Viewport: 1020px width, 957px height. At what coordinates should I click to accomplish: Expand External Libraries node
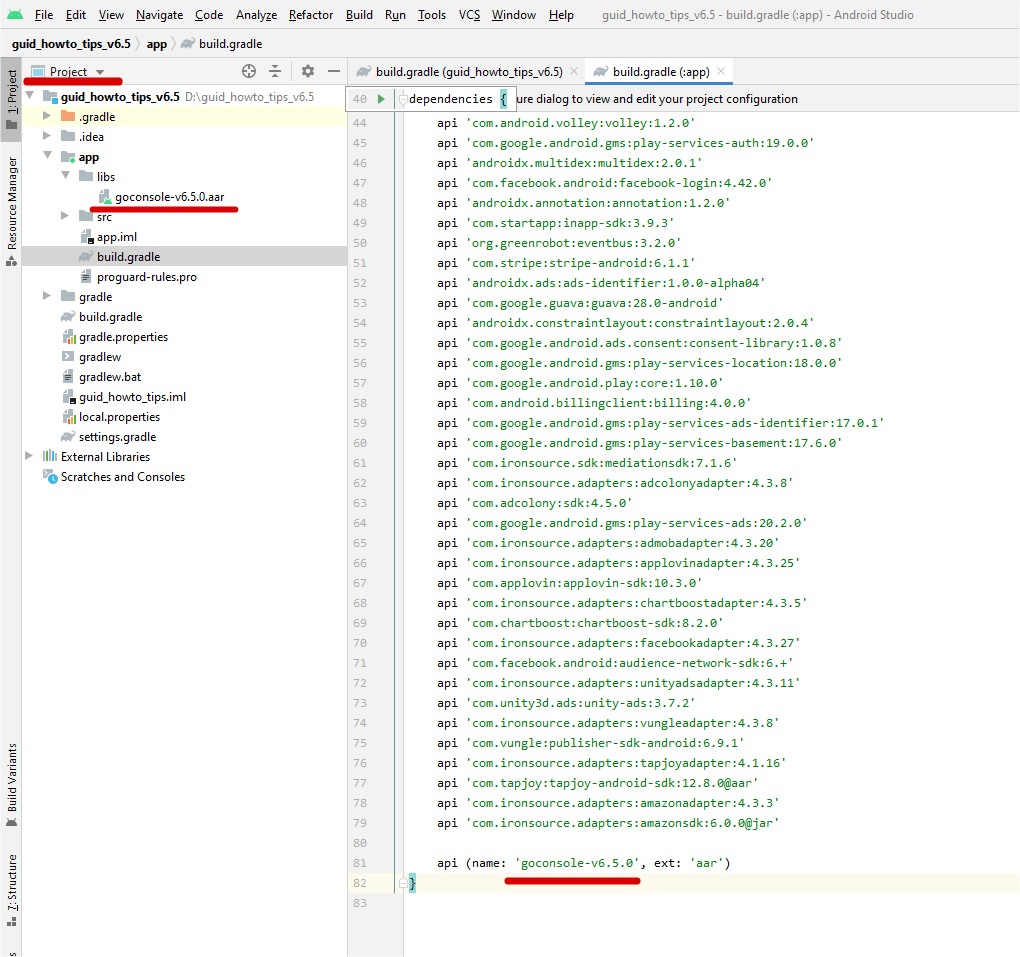pos(29,456)
